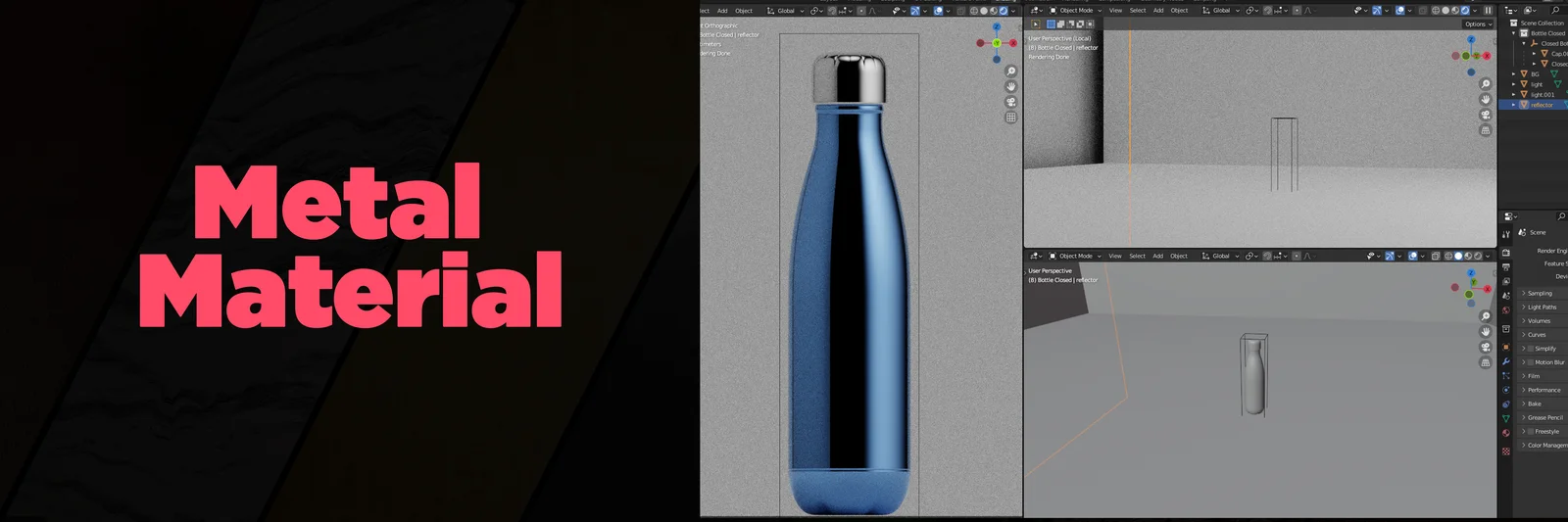Open Add menu in top-right viewport
Screen dimensions: 1568x522
[x=1158, y=10]
